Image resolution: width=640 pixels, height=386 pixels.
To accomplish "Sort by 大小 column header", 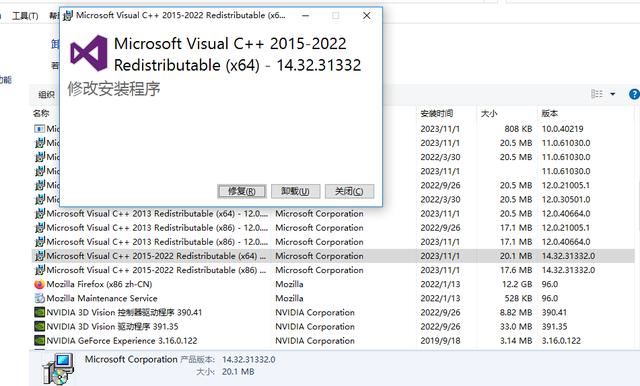I will [489, 113].
